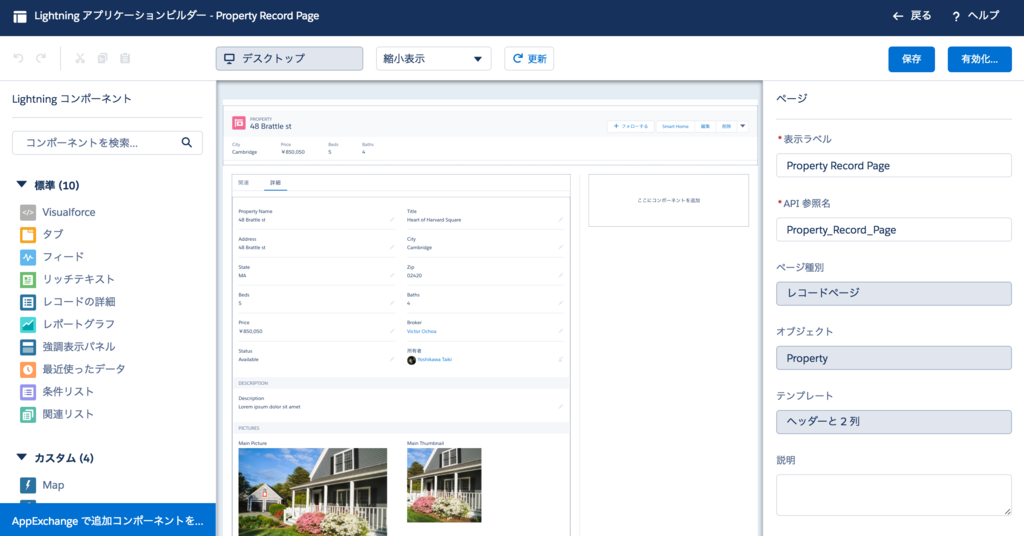Image resolution: width=1024 pixels, height=536 pixels.
Task: Click the paste clipboard icon
Action: coord(125,58)
